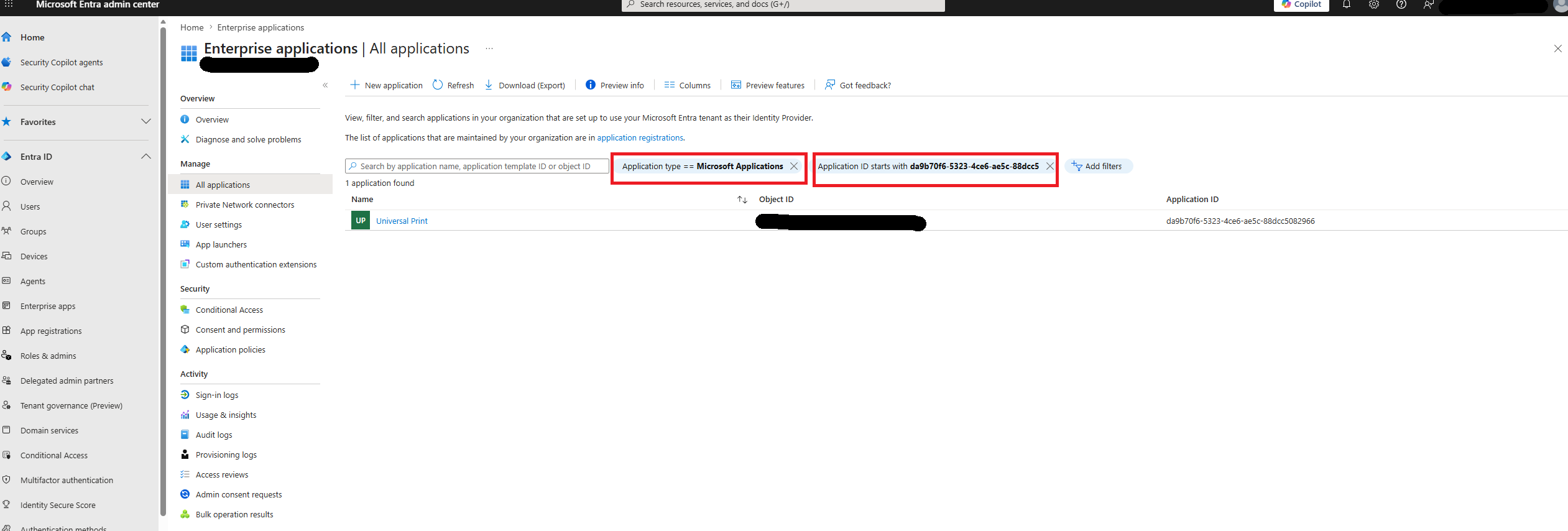Click the search by application name field
Image resolution: width=1568 pixels, height=531 pixels.
point(477,166)
